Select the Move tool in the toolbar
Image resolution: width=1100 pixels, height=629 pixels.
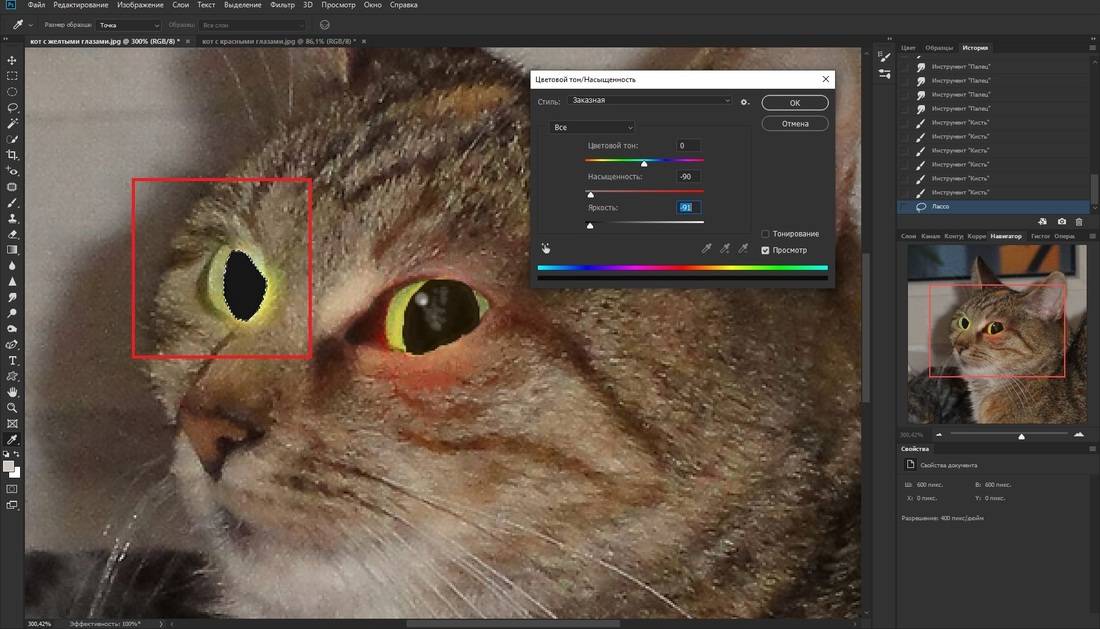[12, 60]
